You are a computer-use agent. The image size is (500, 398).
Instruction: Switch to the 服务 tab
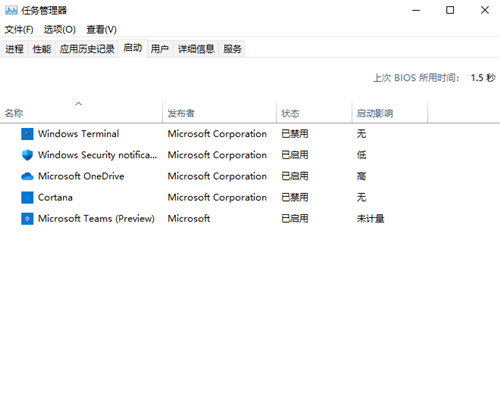(232, 49)
